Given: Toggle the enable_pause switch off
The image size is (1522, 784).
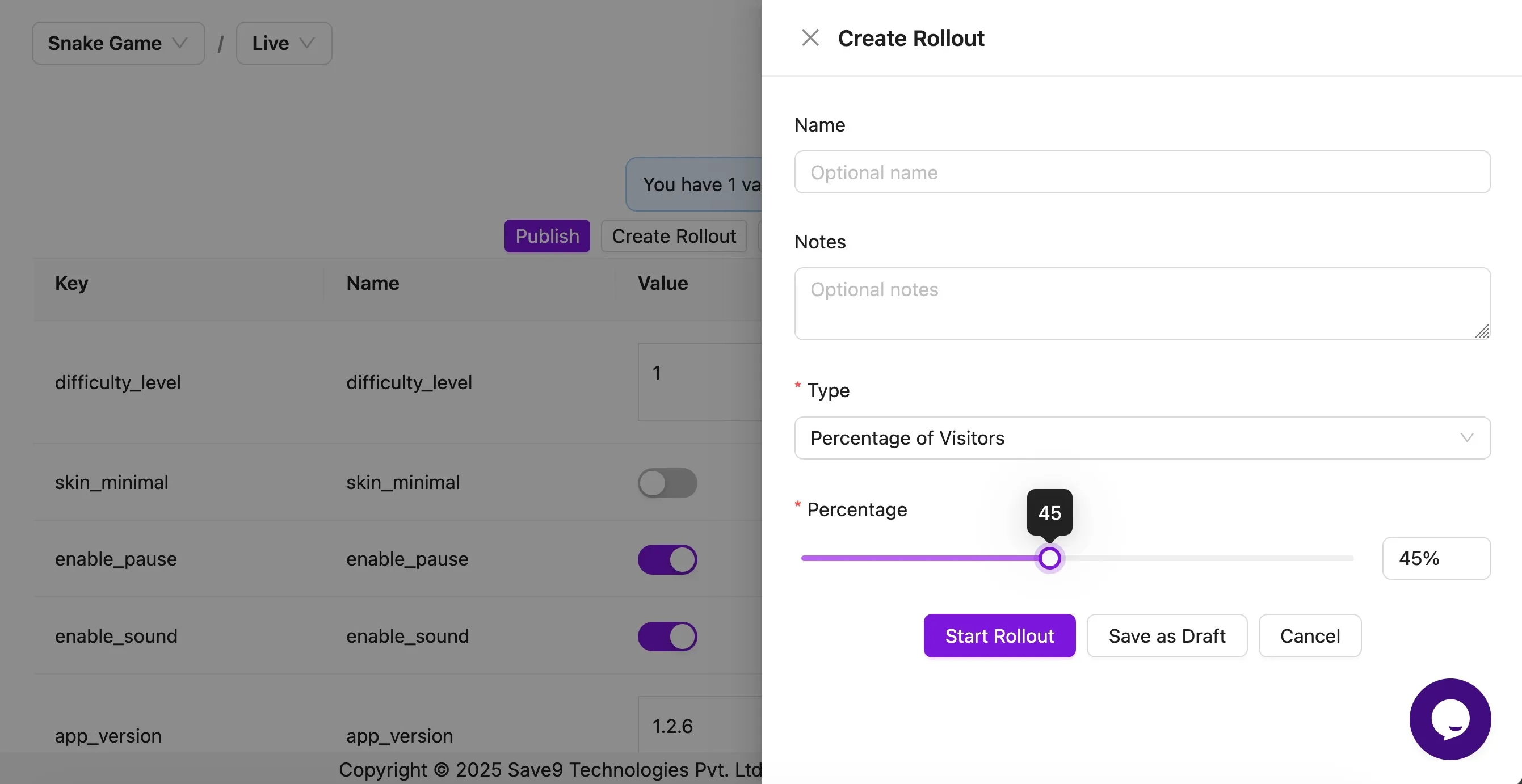Looking at the screenshot, I should coord(667,559).
